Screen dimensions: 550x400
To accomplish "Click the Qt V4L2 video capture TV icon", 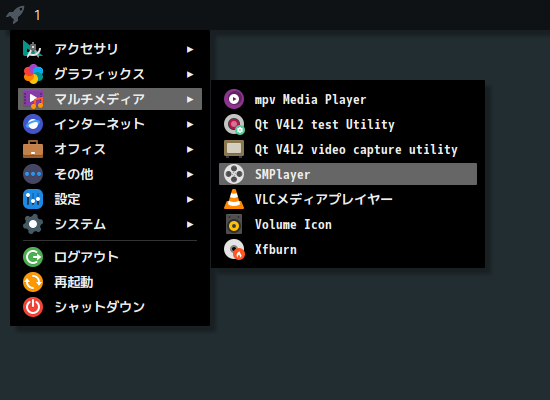I will 234,149.
